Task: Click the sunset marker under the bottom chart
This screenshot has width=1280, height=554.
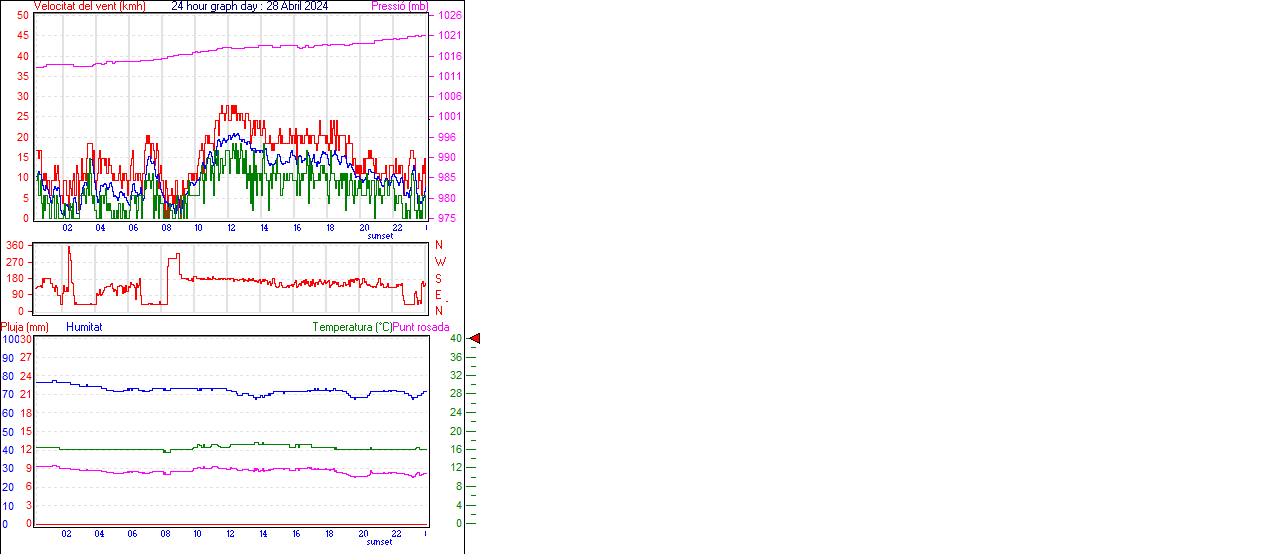Action: [x=380, y=542]
